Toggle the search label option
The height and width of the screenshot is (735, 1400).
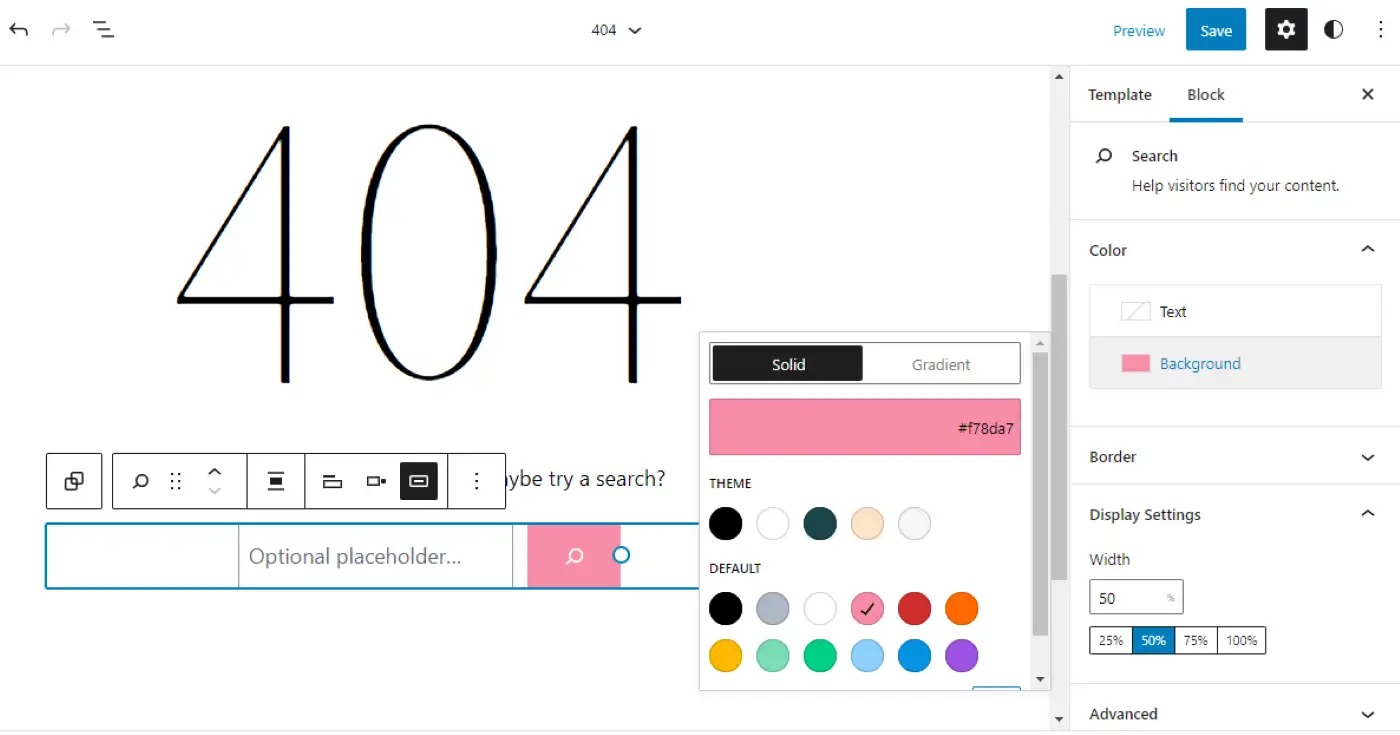pyautogui.click(x=333, y=481)
